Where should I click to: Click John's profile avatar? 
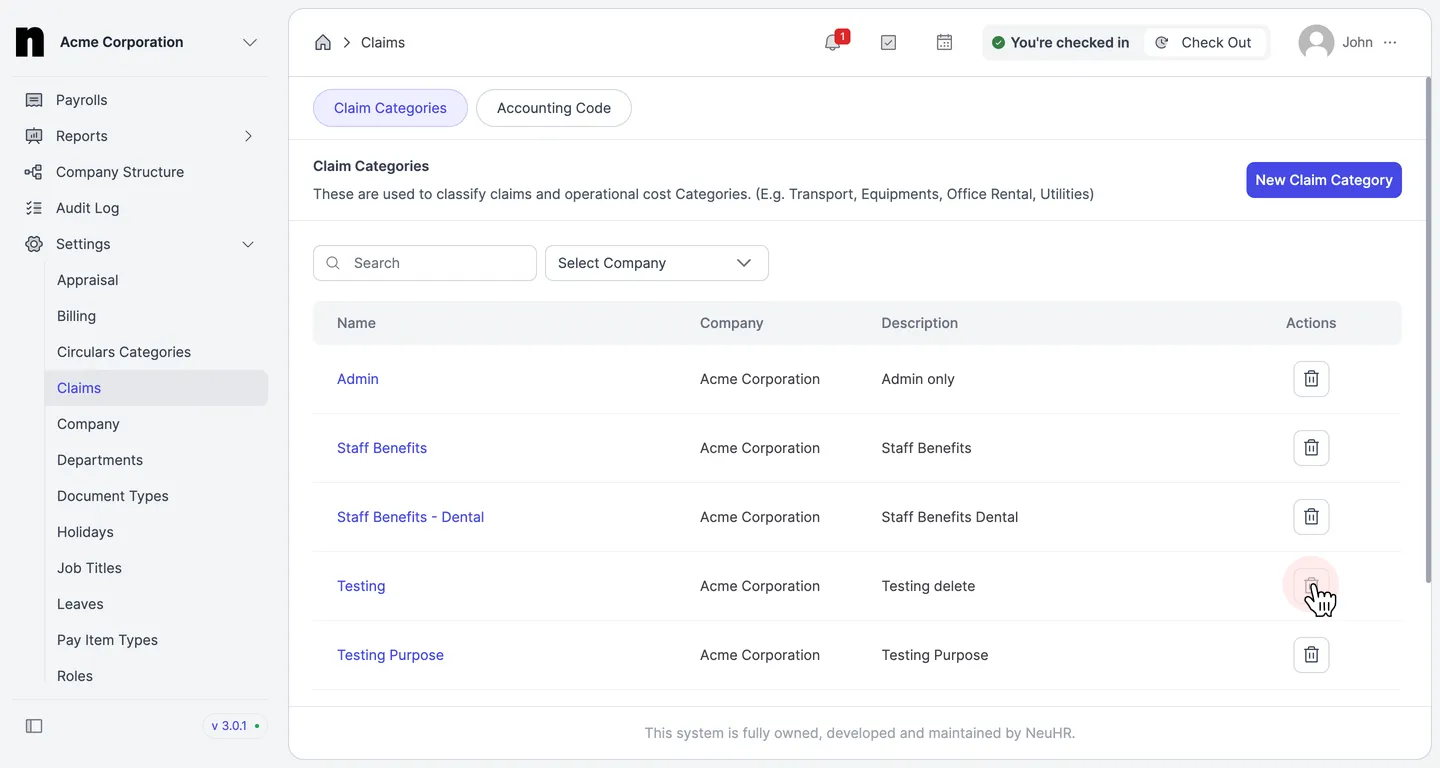[x=1316, y=42]
